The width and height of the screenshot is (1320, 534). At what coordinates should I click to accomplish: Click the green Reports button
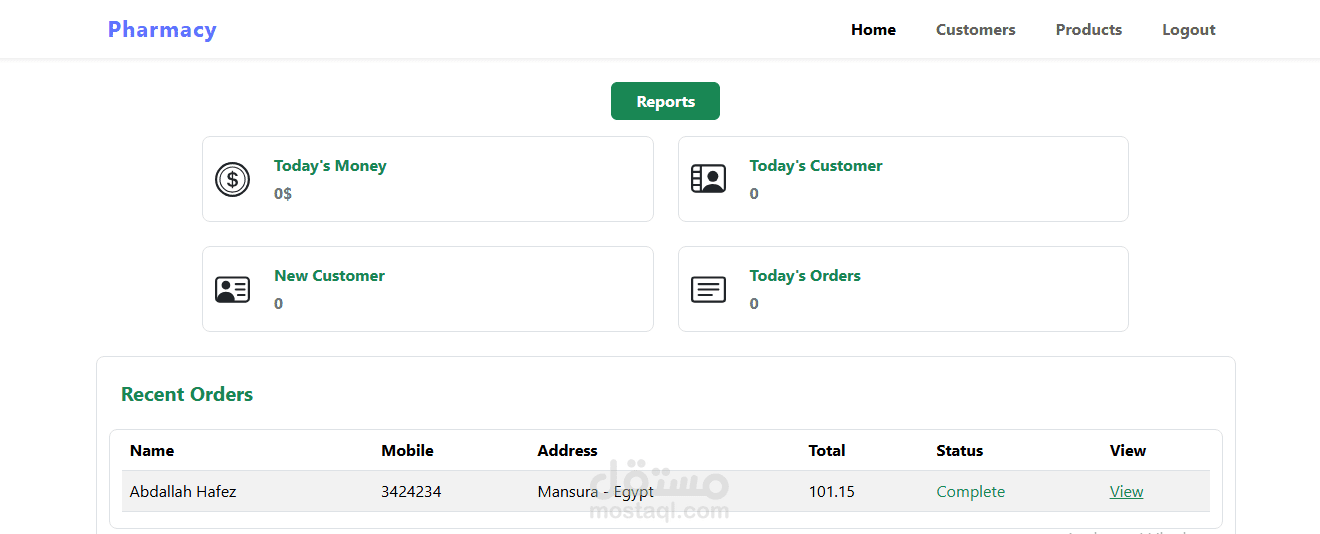click(665, 101)
